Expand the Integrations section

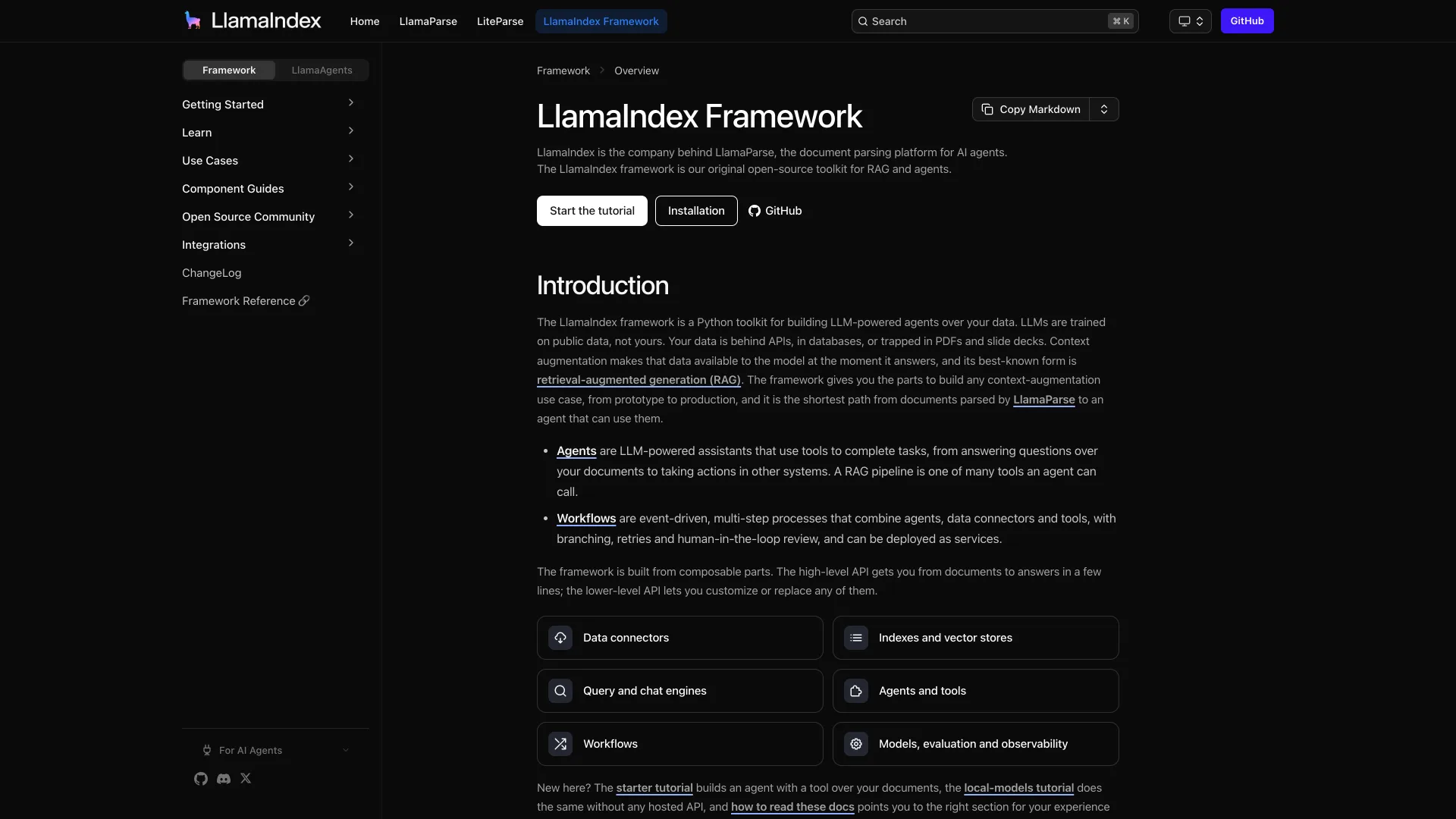point(268,244)
